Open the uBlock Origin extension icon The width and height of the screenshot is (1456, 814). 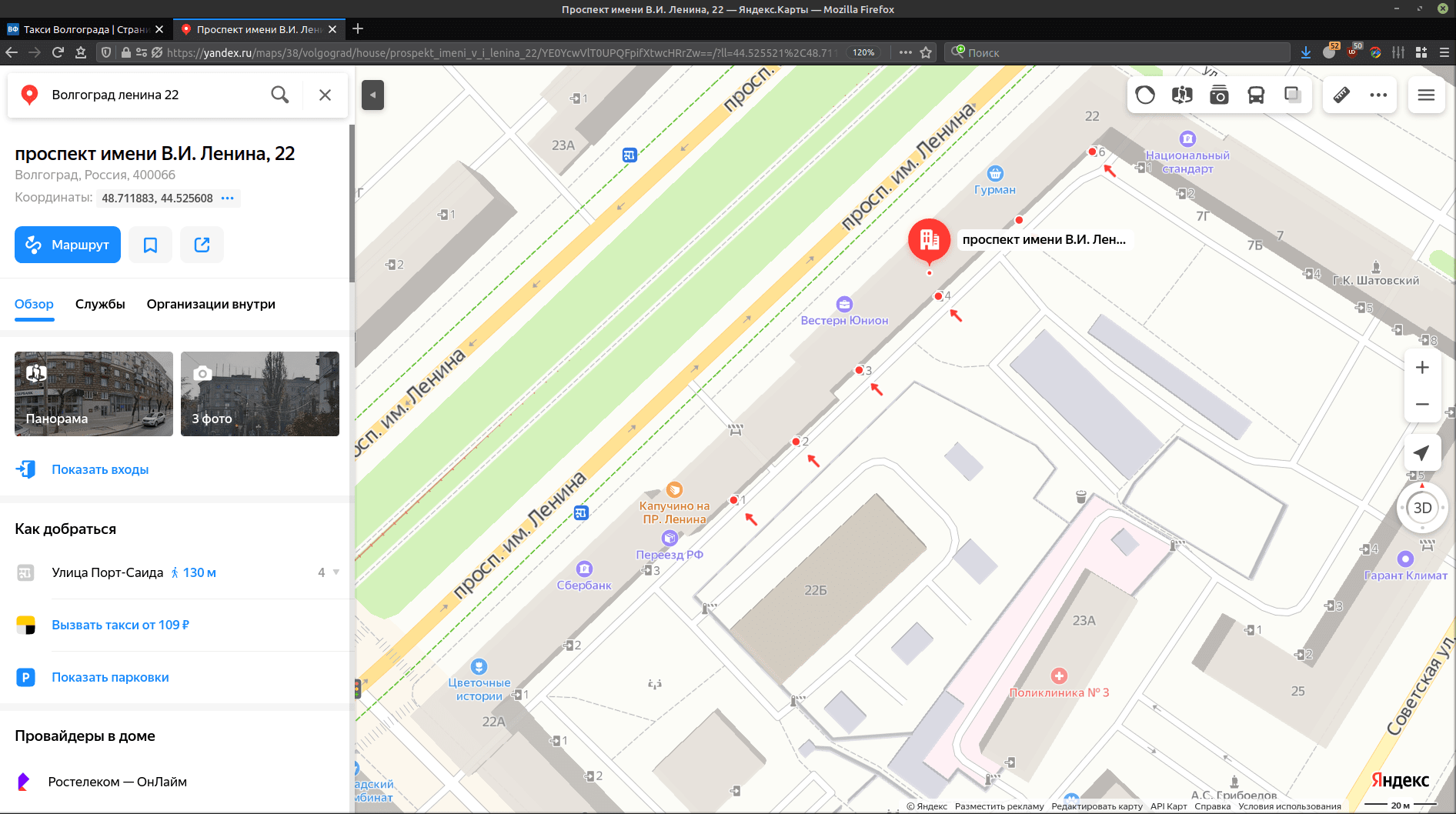[x=1352, y=52]
